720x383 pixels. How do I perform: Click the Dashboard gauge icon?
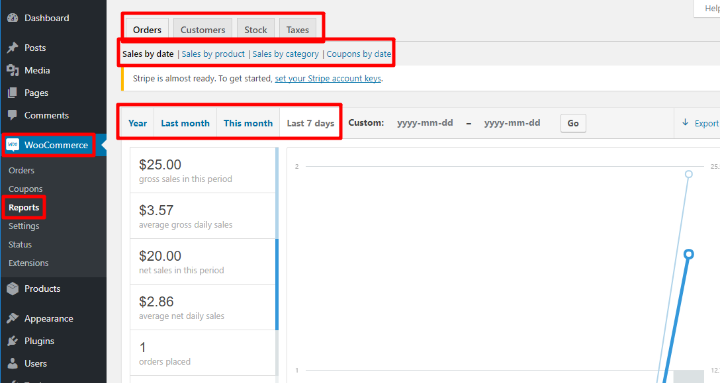click(x=12, y=18)
